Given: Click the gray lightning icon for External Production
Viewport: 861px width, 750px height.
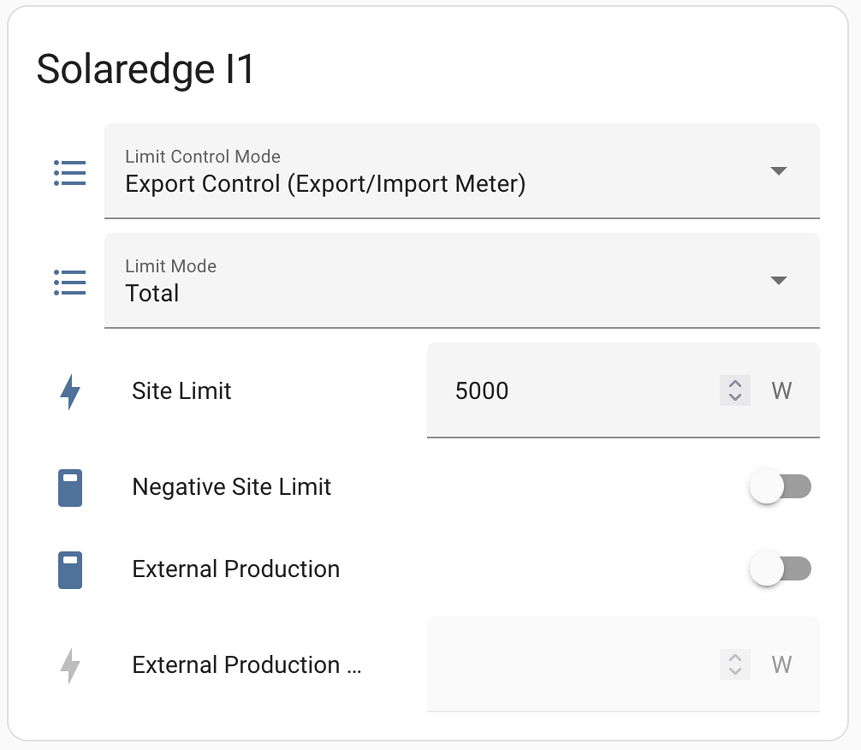Looking at the screenshot, I should 68,664.
